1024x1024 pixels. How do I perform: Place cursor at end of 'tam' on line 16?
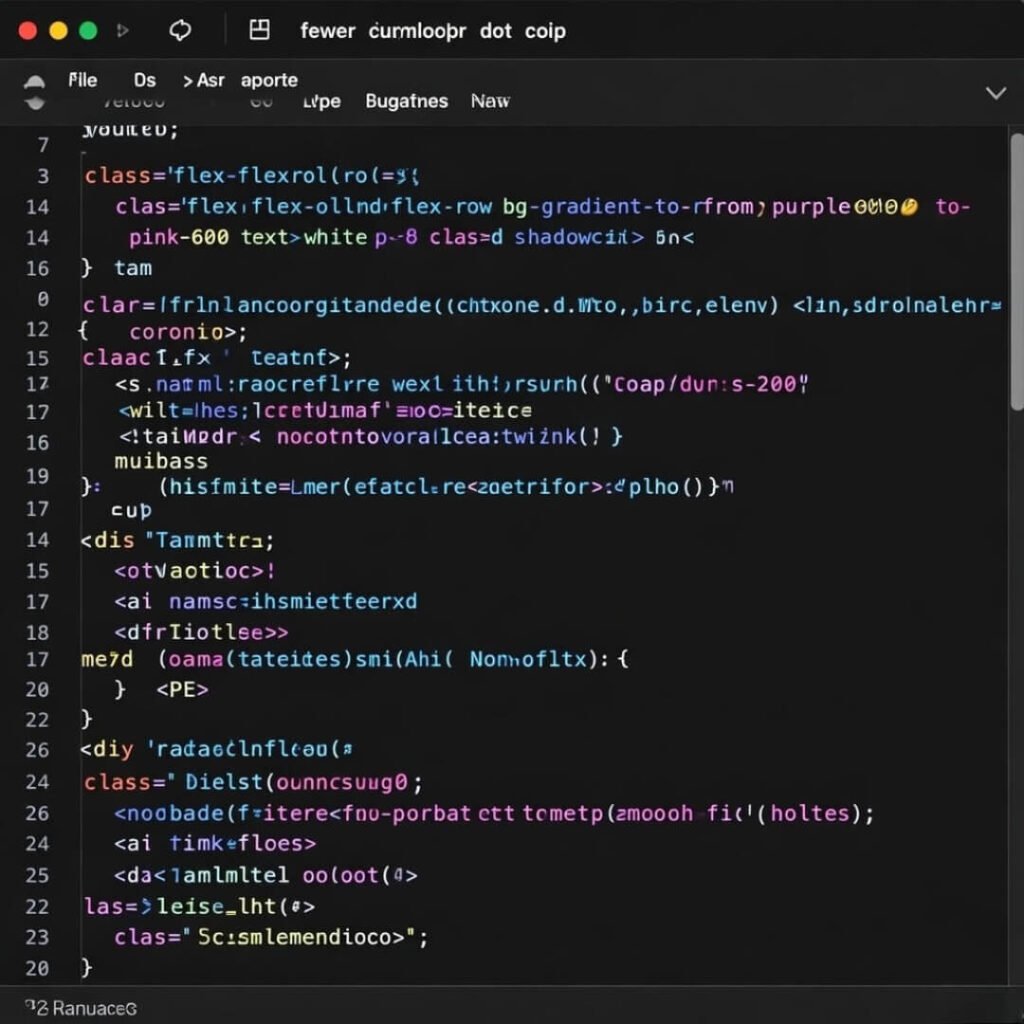[156, 268]
